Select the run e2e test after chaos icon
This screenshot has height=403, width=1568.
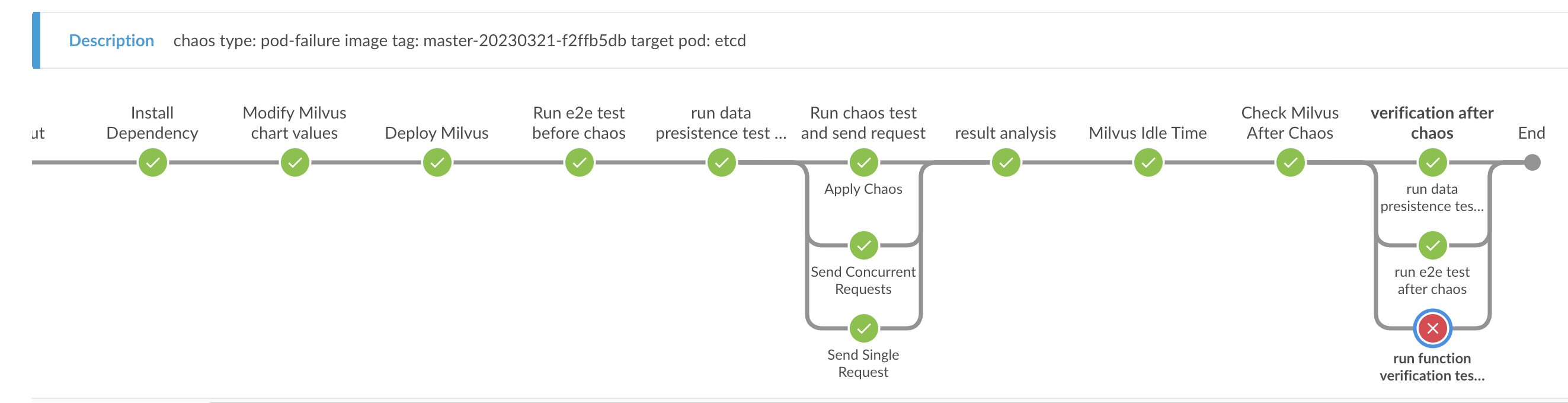(1432, 245)
